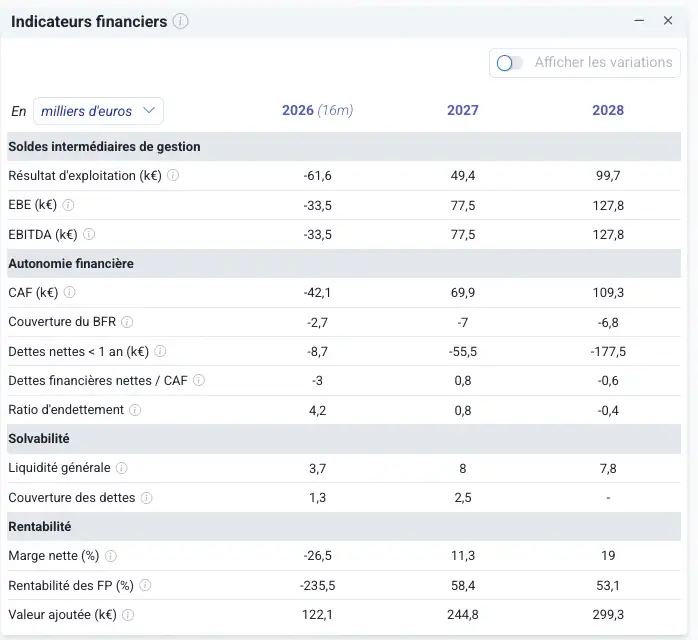This screenshot has height=640, width=698.
Task: Click Dettes nettes value -177,5
Action: click(x=608, y=352)
